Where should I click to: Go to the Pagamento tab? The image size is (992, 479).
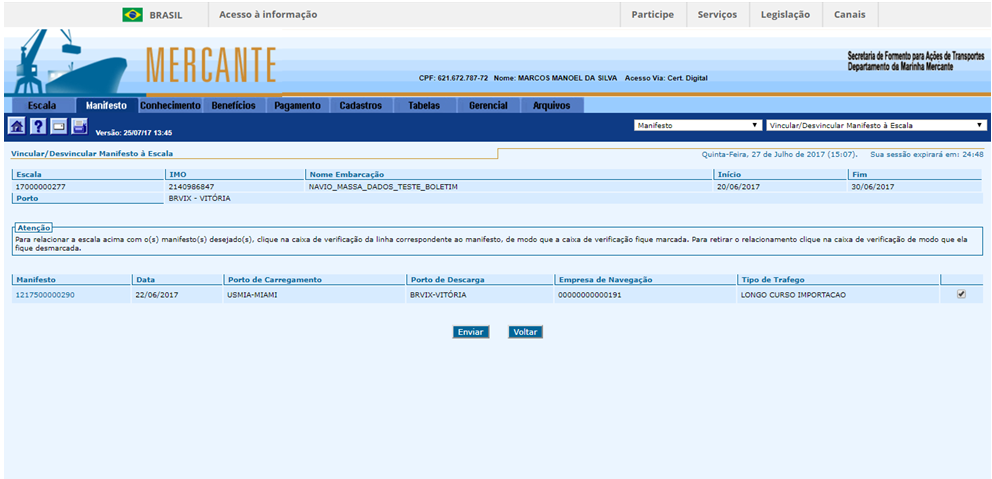coord(297,105)
